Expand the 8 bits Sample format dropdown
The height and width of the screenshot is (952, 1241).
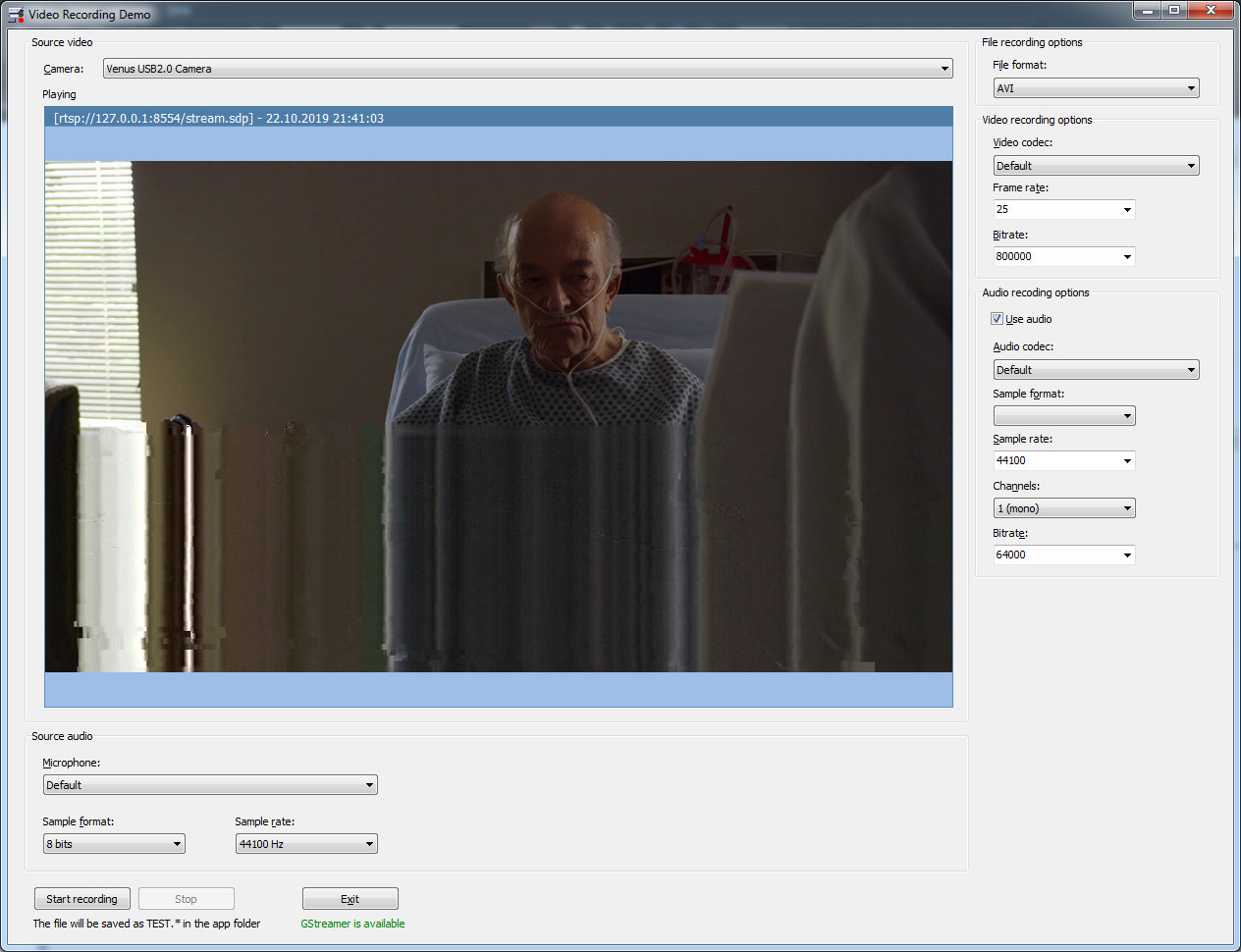click(x=177, y=844)
